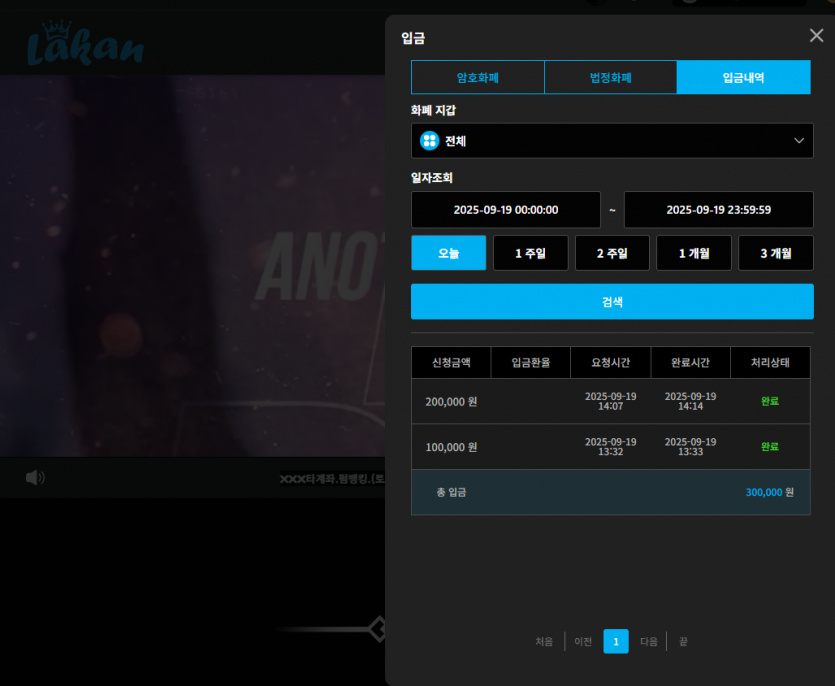This screenshot has width=835, height=686.
Task: Click the 전체 wallet grid icon
Action: coord(429,141)
